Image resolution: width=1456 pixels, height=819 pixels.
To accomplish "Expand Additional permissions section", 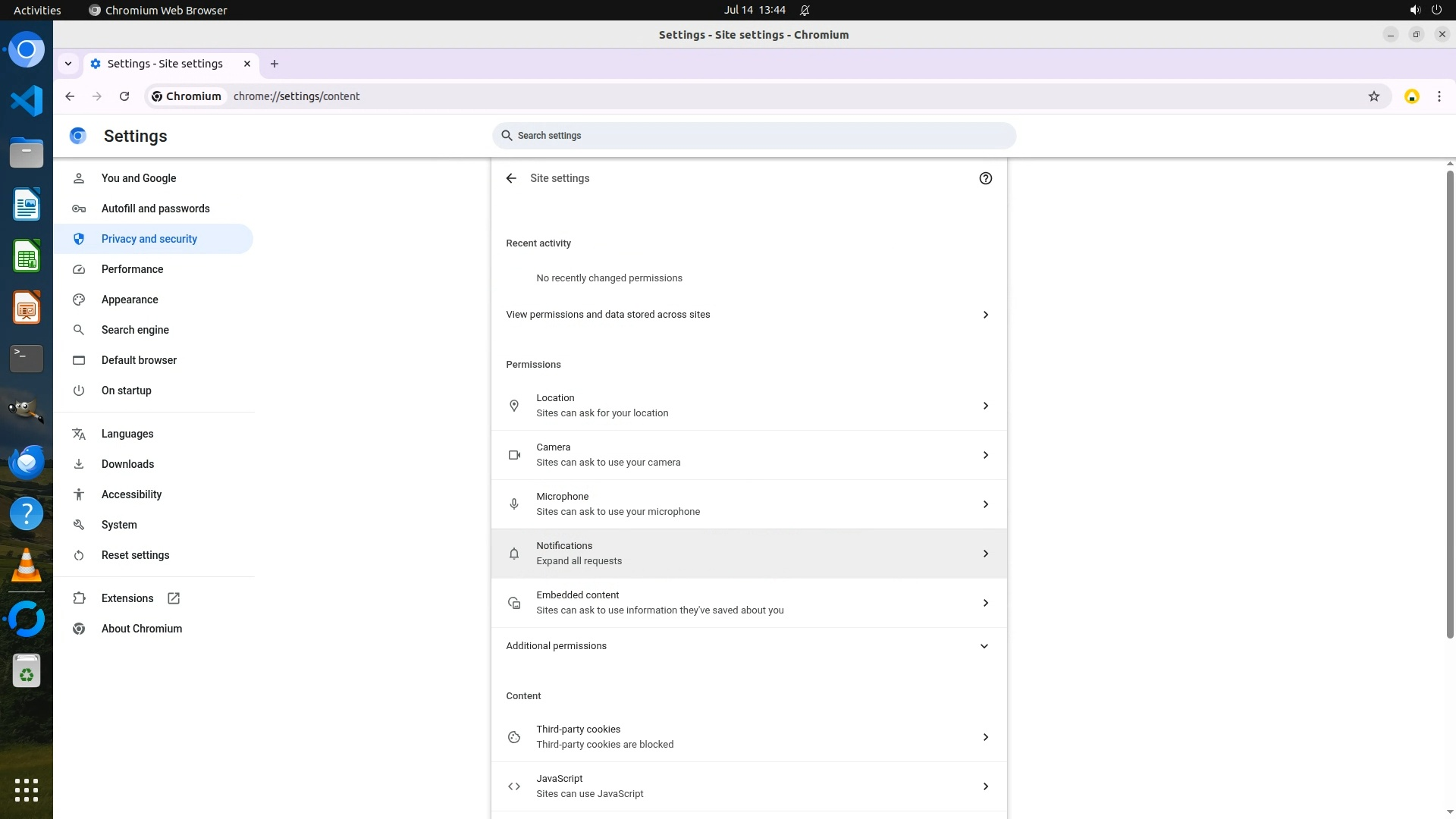I will 984,646.
